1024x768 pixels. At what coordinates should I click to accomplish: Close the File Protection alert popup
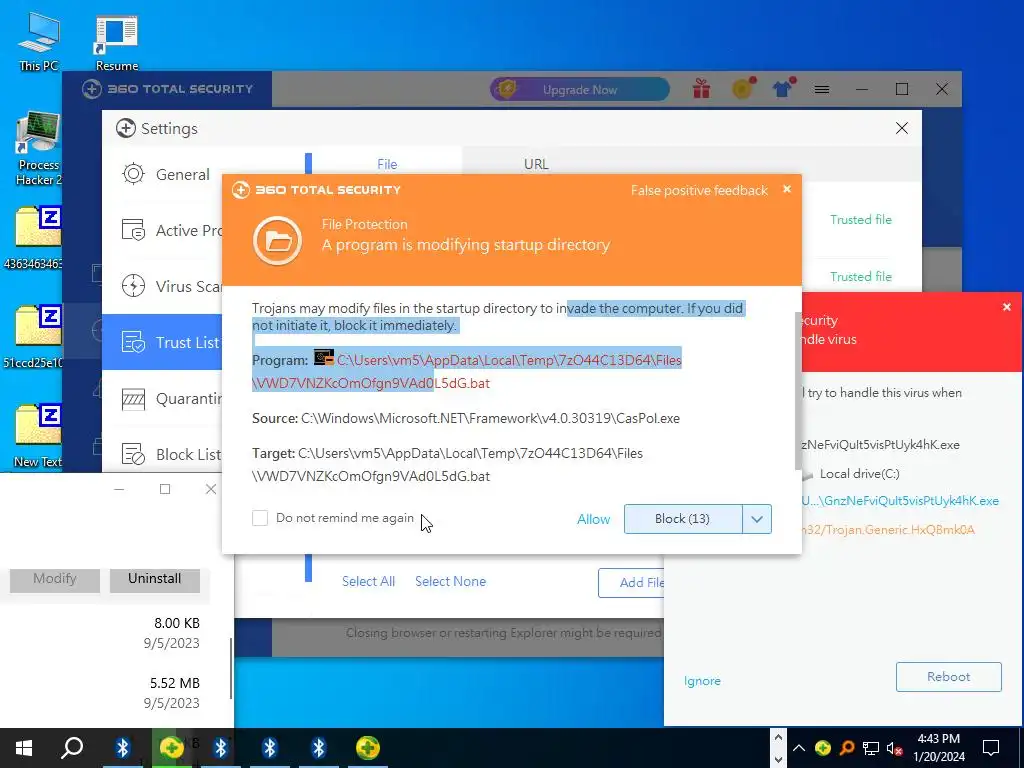tap(787, 189)
